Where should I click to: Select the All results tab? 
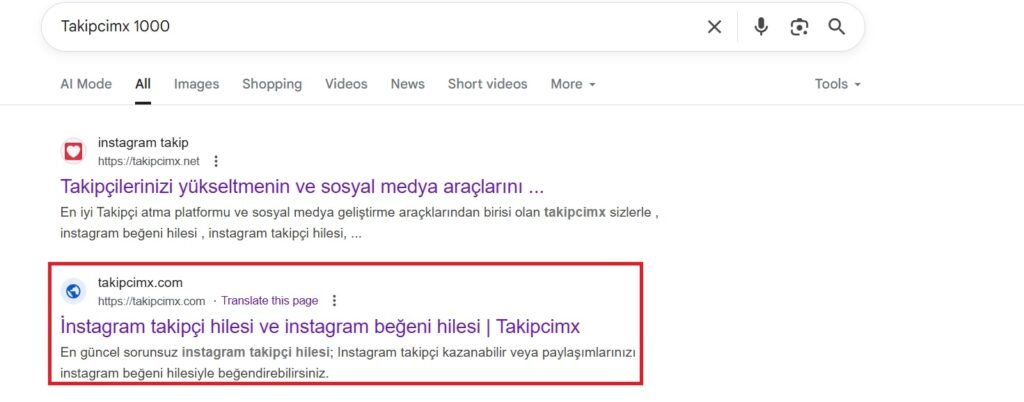click(x=143, y=84)
